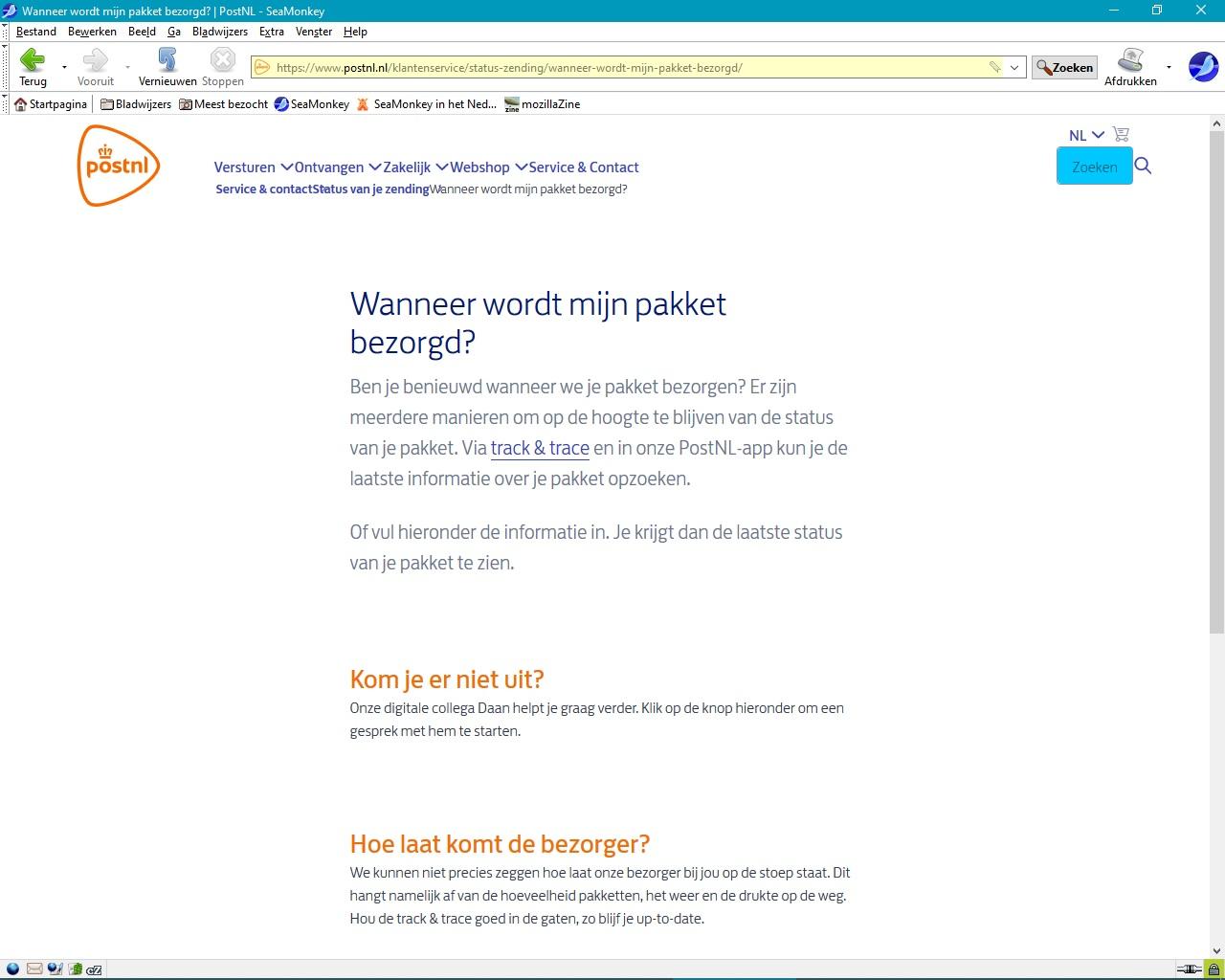Expand the address bar URL dropdown
The height and width of the screenshot is (980, 1225).
point(1014,67)
